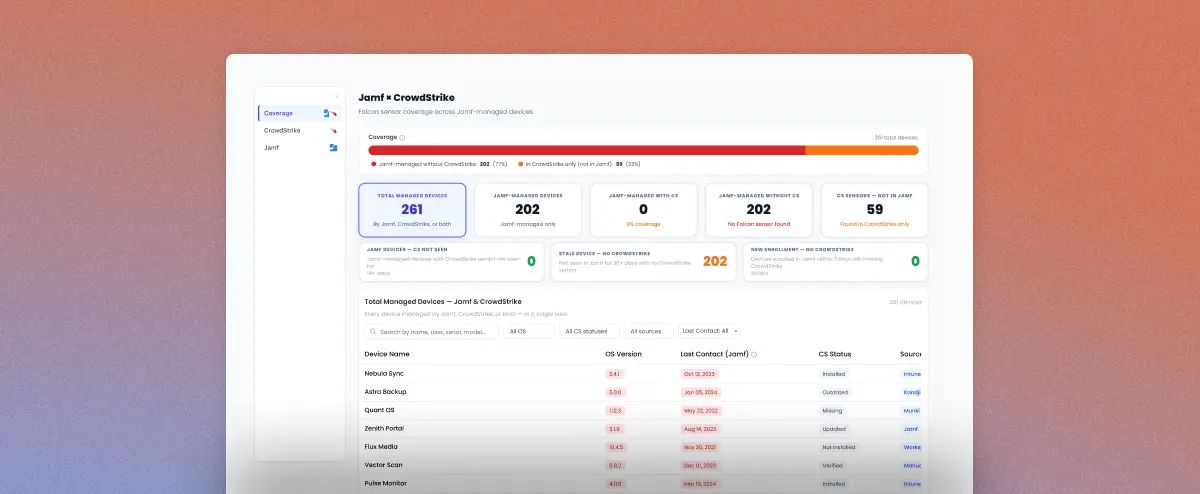The width and height of the screenshot is (1200, 494).
Task: Select the Total Managed Devices card
Action: click(x=412, y=210)
